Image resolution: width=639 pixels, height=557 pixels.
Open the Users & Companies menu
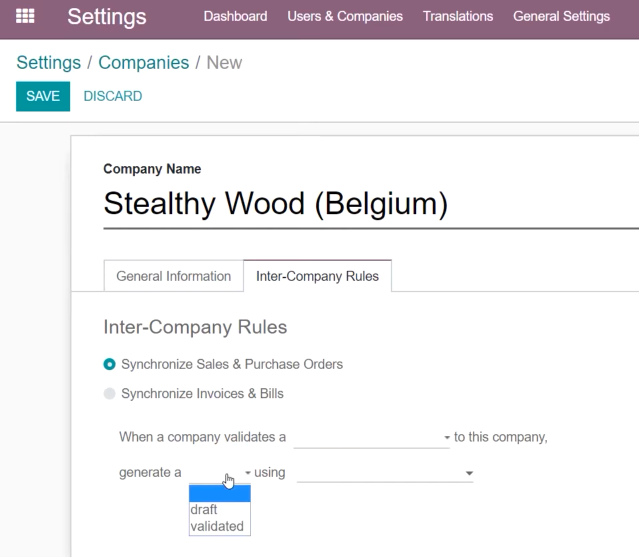[345, 16]
